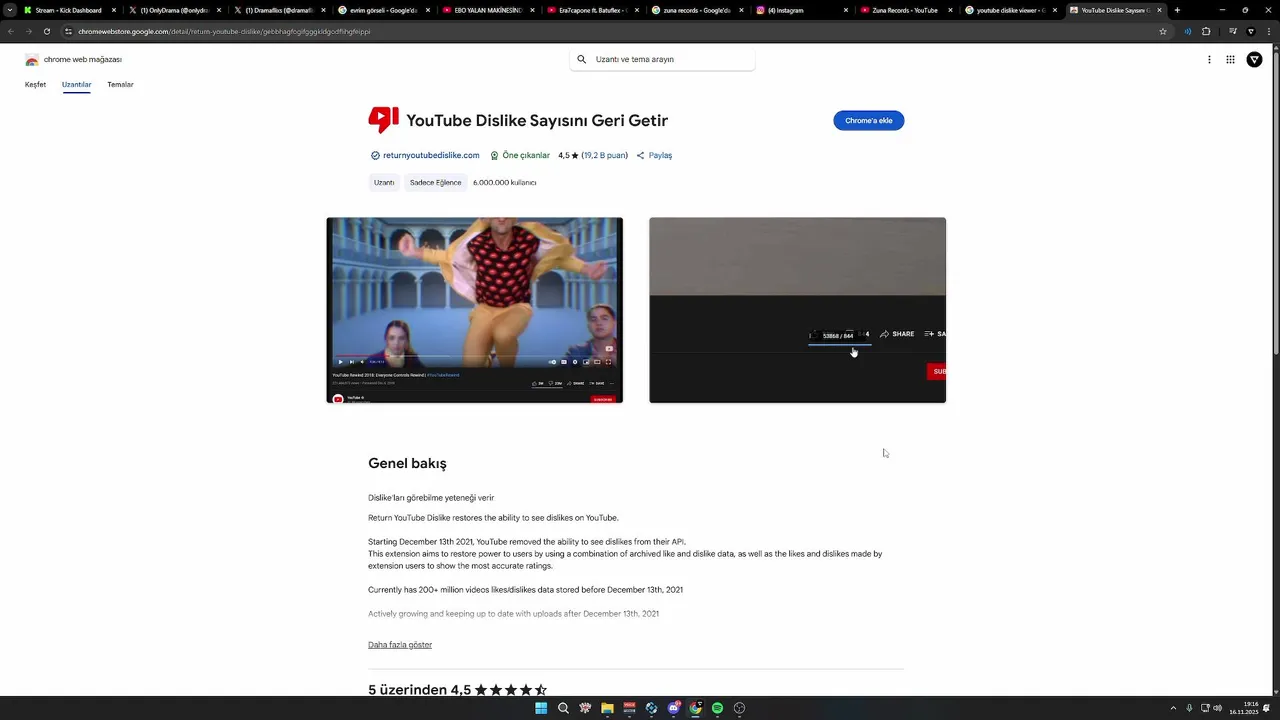1280x720 pixels.
Task: Switch to youtube dislike viewer tab
Action: pyautogui.click(x=1010, y=10)
